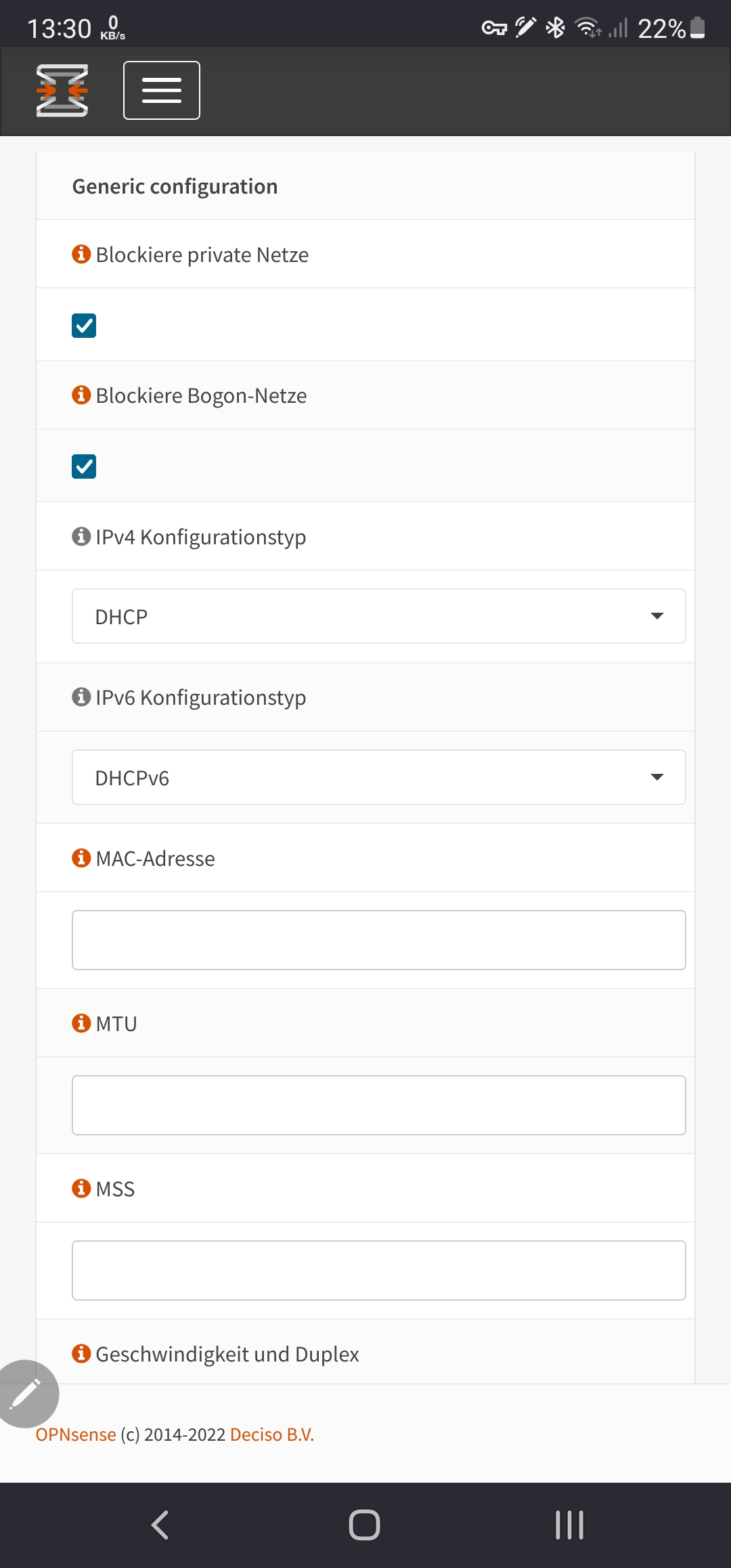Screen dimensions: 731x1568
Task: Show help icon next to MSS
Action: pyautogui.click(x=81, y=1188)
